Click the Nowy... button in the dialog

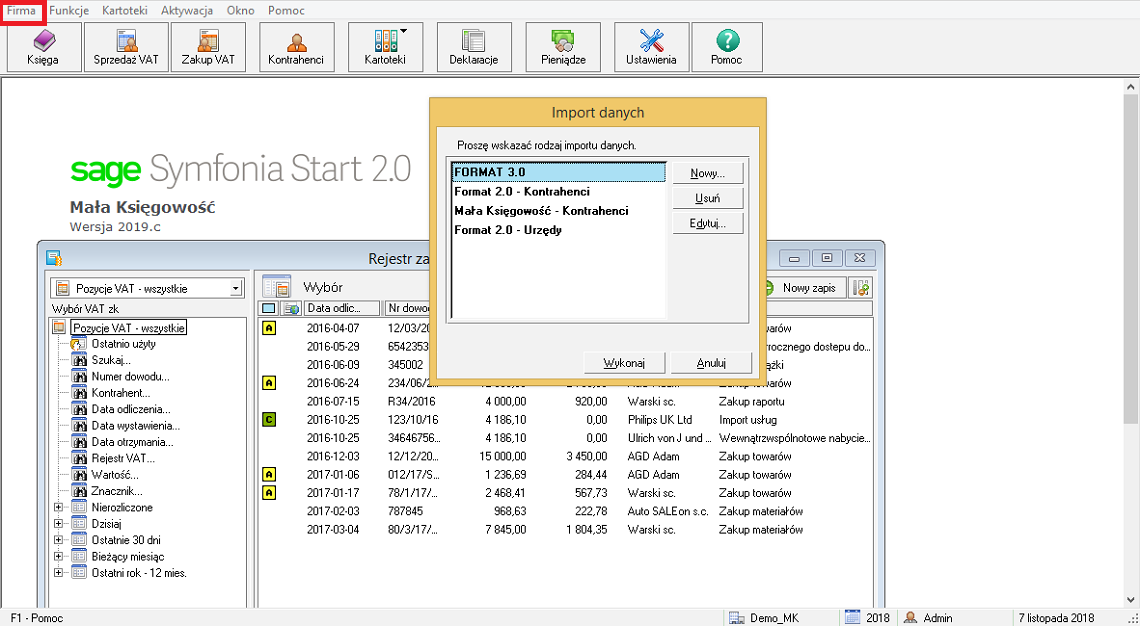point(707,173)
